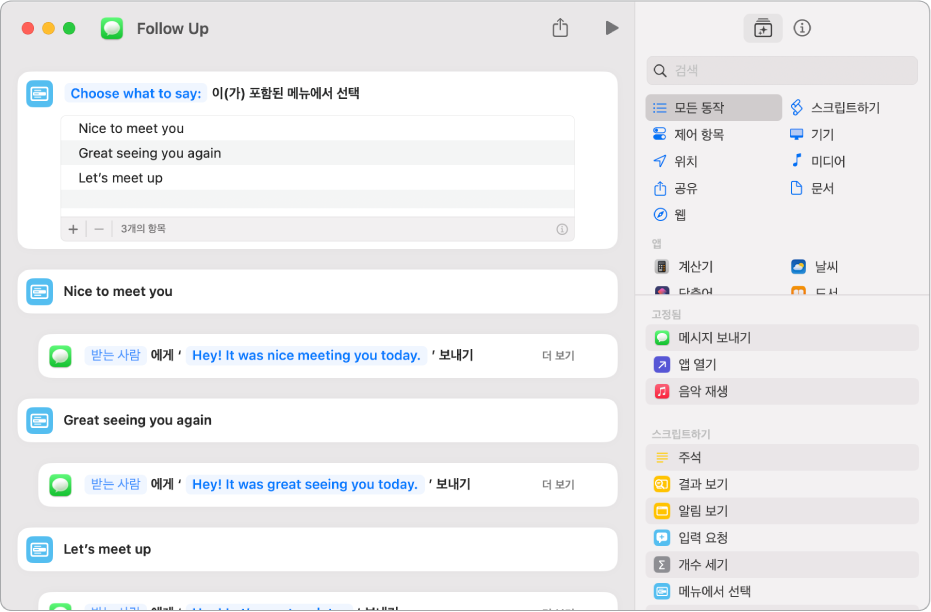Click Messages icon of great seeing action
Image resolution: width=931 pixels, height=612 pixels.
pyautogui.click(x=61, y=485)
